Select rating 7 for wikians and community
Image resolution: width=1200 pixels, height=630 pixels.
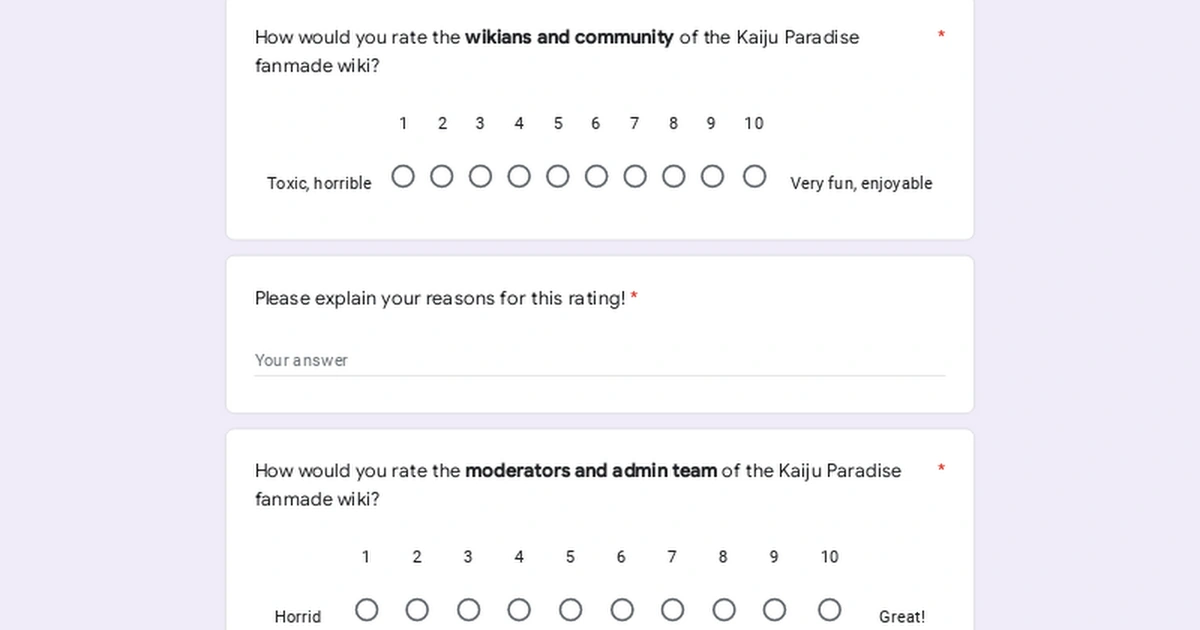635,176
